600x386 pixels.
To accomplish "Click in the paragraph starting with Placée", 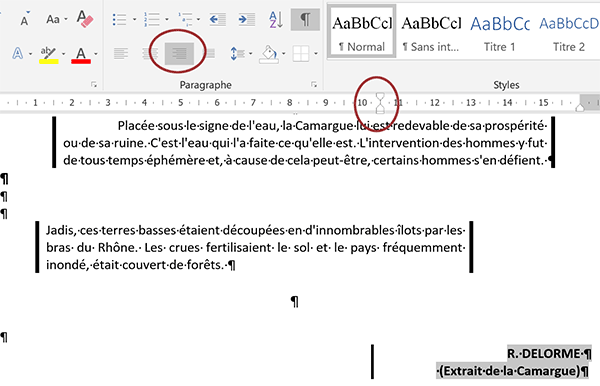I will pos(305,143).
